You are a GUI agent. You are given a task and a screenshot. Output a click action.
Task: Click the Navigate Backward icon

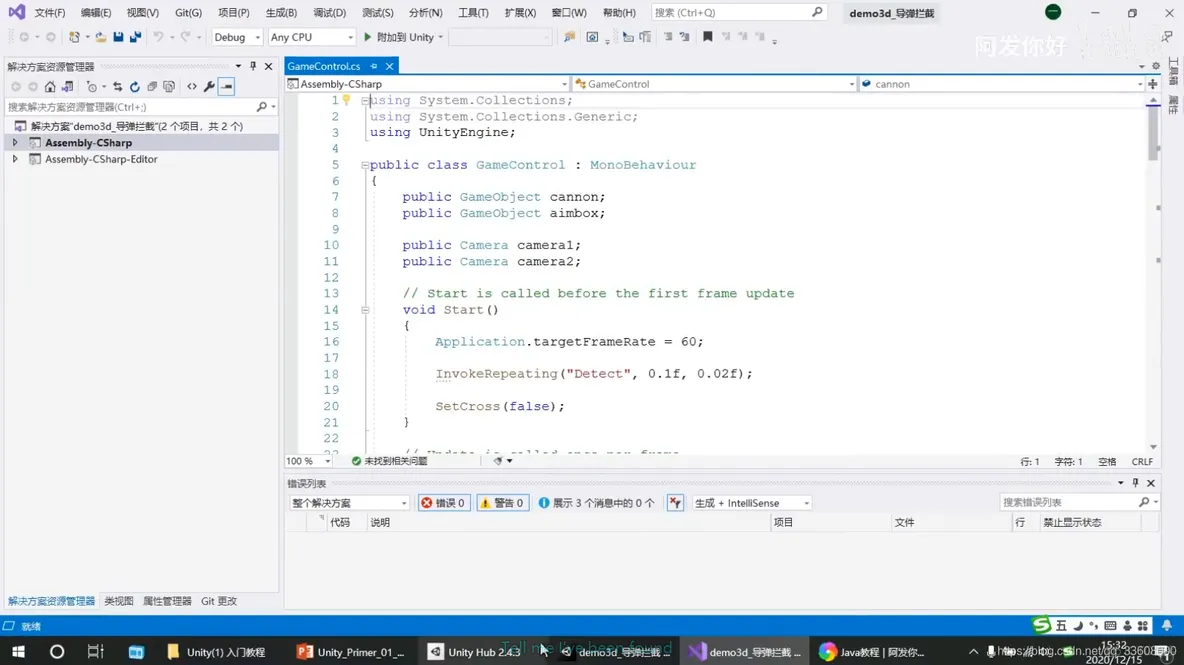(x=24, y=37)
